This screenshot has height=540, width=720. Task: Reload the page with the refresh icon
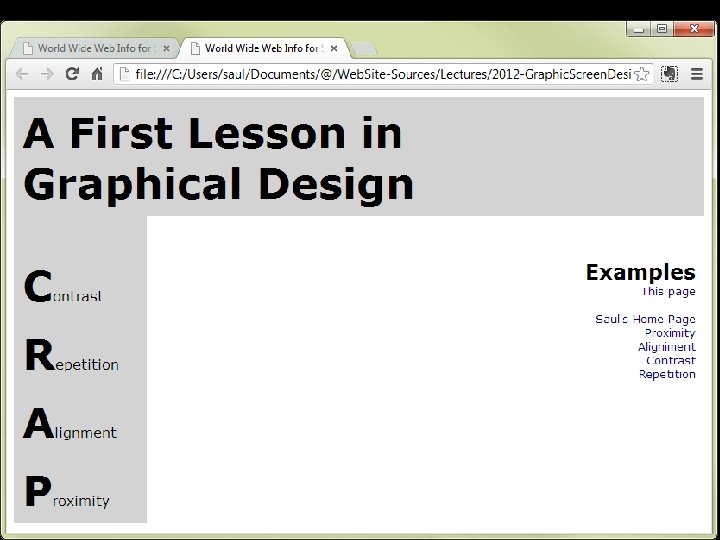click(72, 73)
